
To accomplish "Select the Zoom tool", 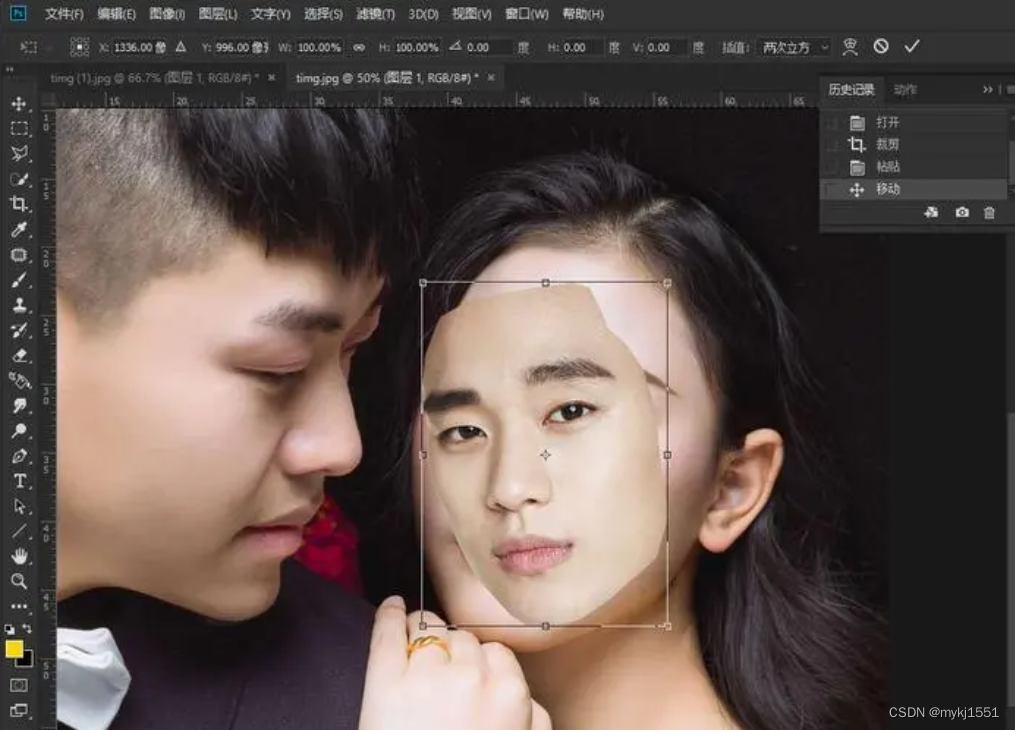I will (x=19, y=581).
